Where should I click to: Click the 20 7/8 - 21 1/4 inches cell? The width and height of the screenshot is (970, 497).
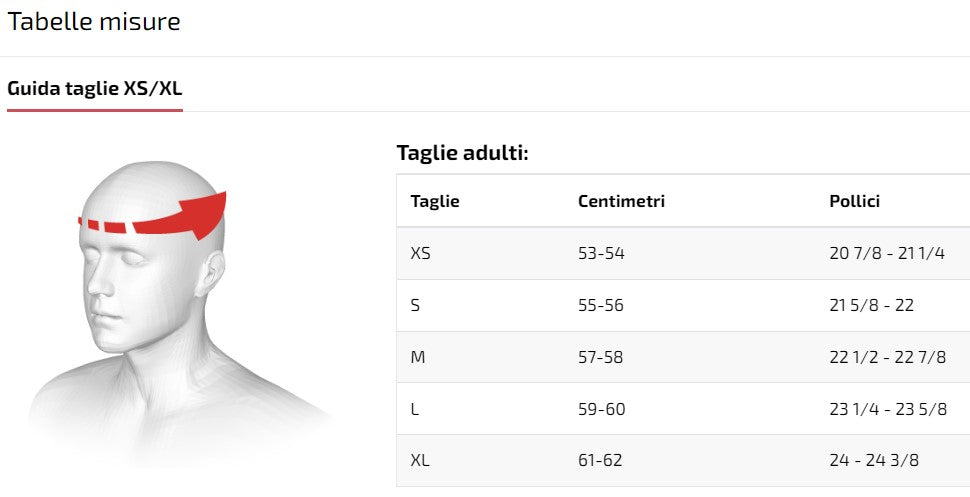click(x=887, y=253)
